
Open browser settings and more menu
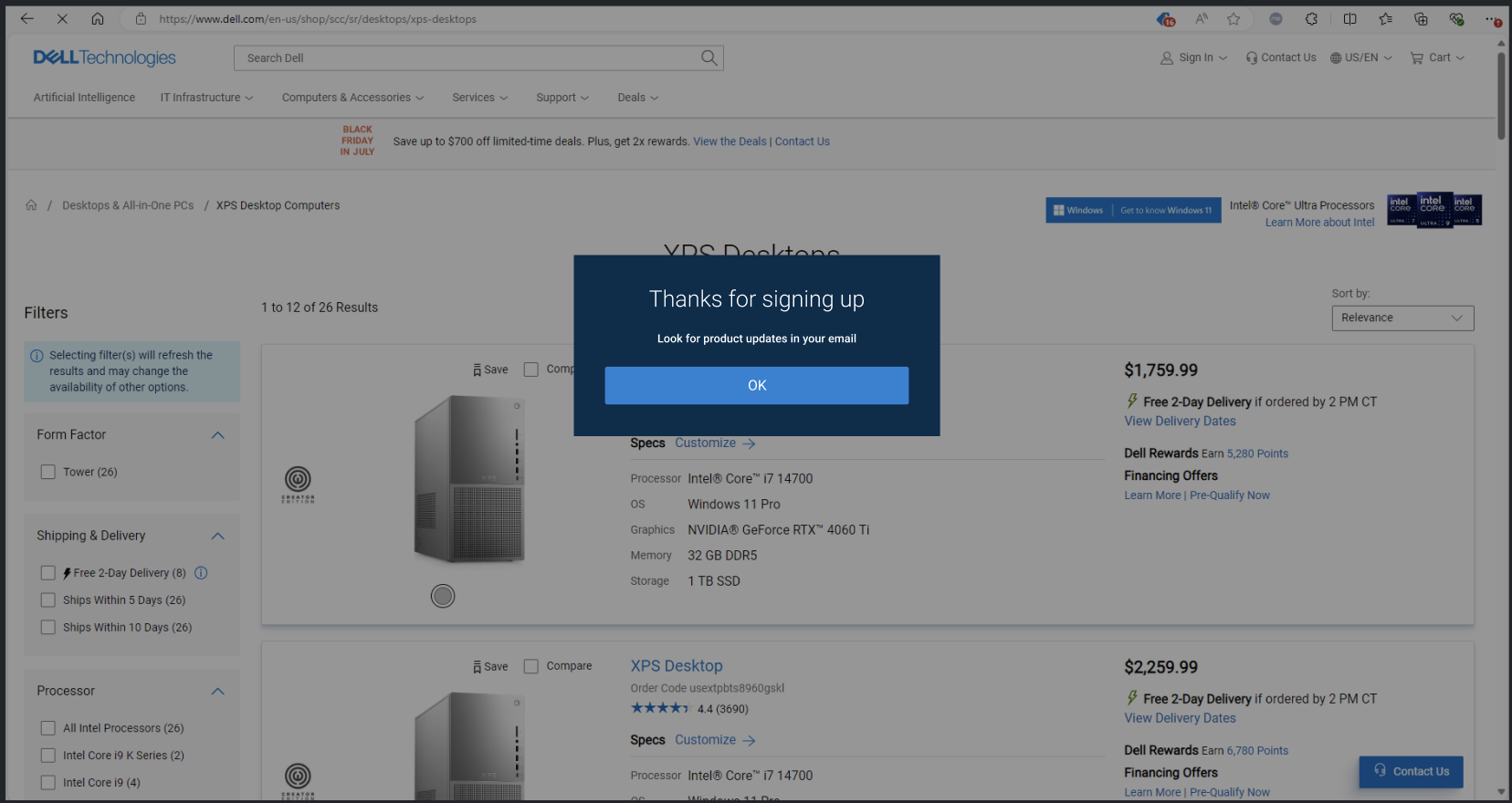(1493, 18)
